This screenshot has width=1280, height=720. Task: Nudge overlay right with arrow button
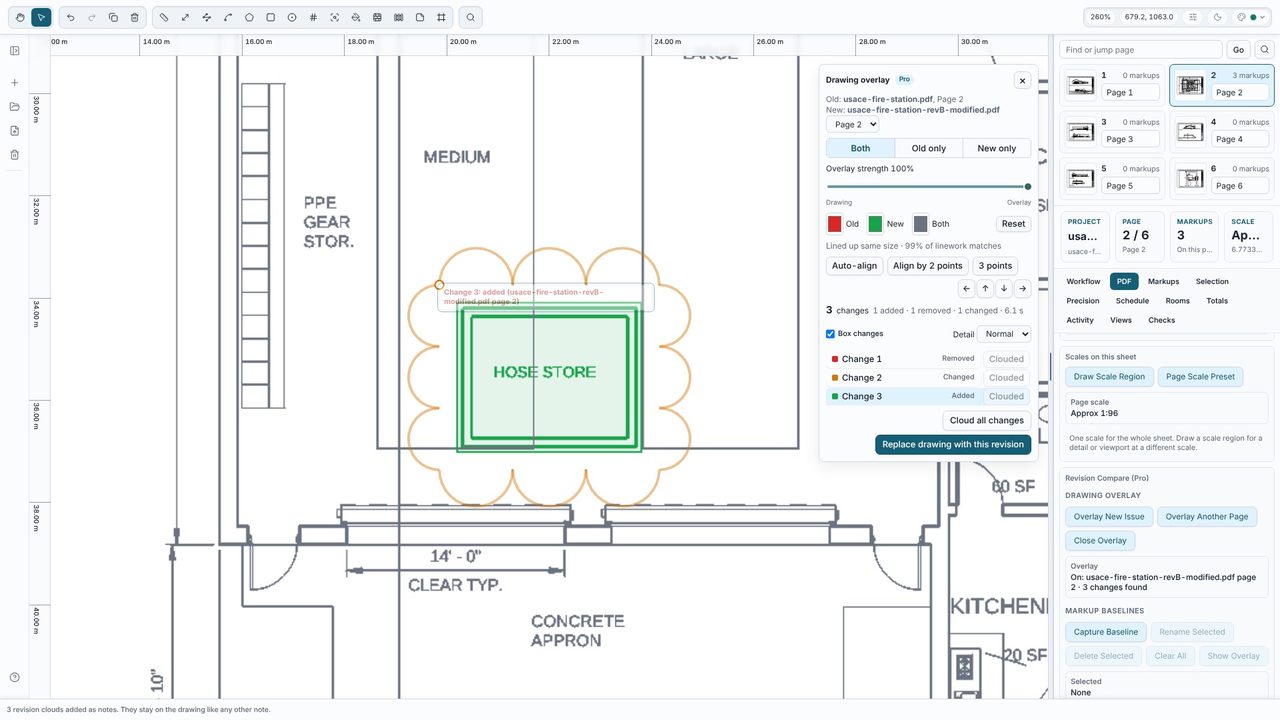pyautogui.click(x=1022, y=288)
